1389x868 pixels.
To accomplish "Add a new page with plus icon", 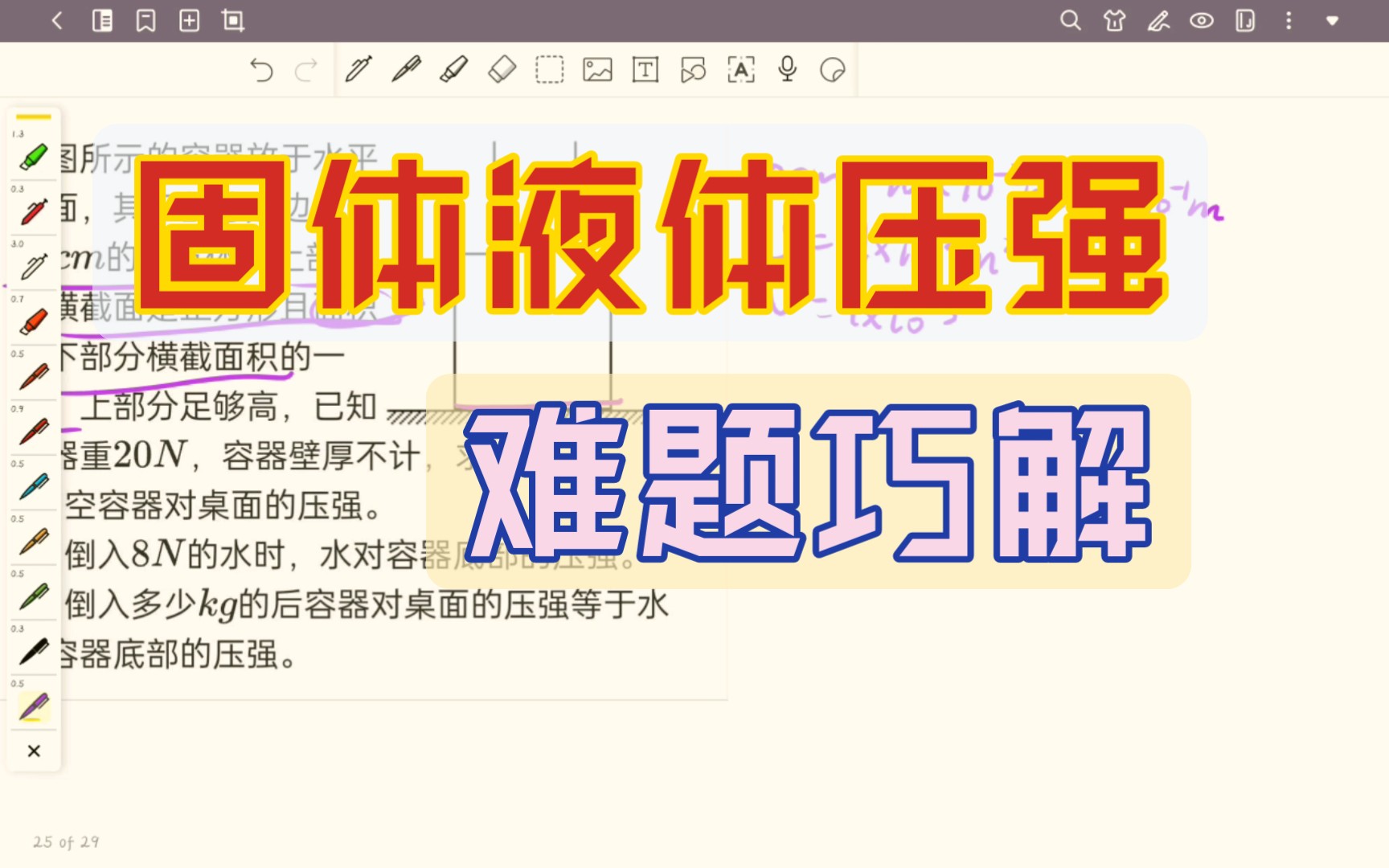I will tap(189, 21).
